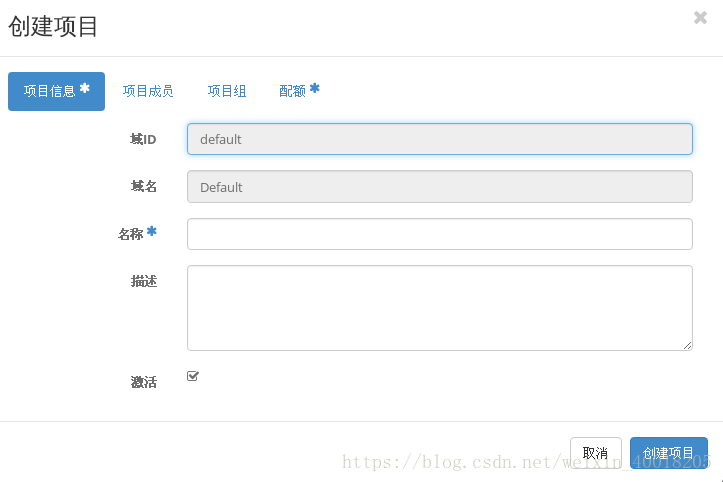Click the 创建项目 dialog title

click(x=53, y=26)
